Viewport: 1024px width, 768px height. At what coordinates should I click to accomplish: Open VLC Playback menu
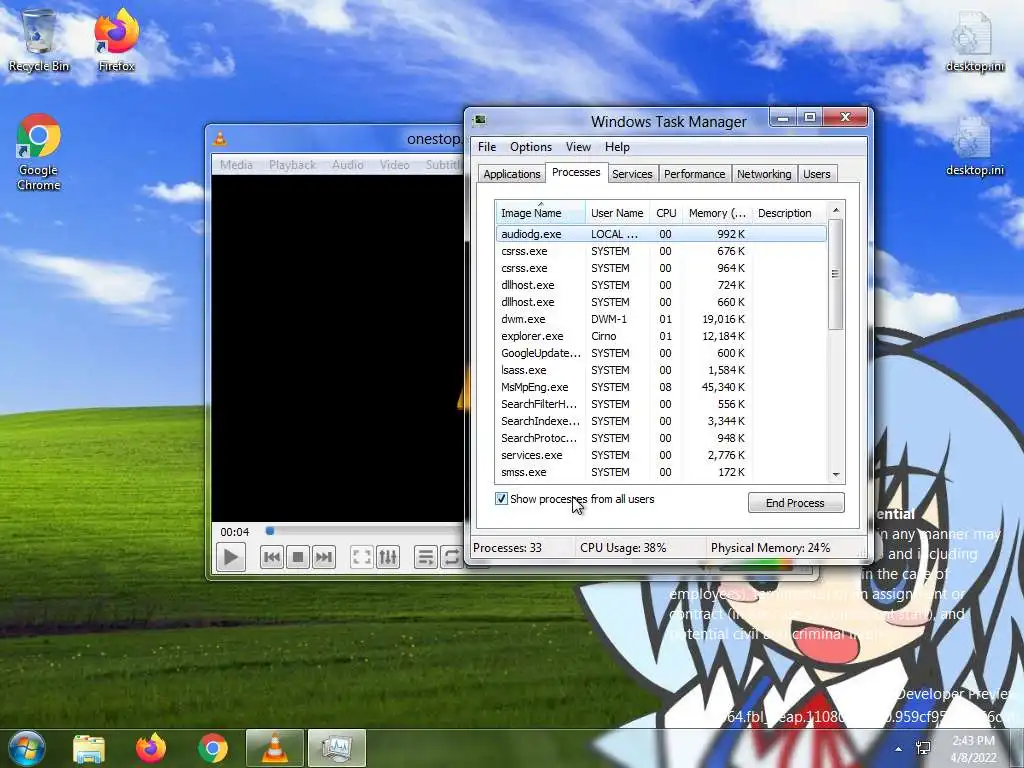(x=292, y=165)
